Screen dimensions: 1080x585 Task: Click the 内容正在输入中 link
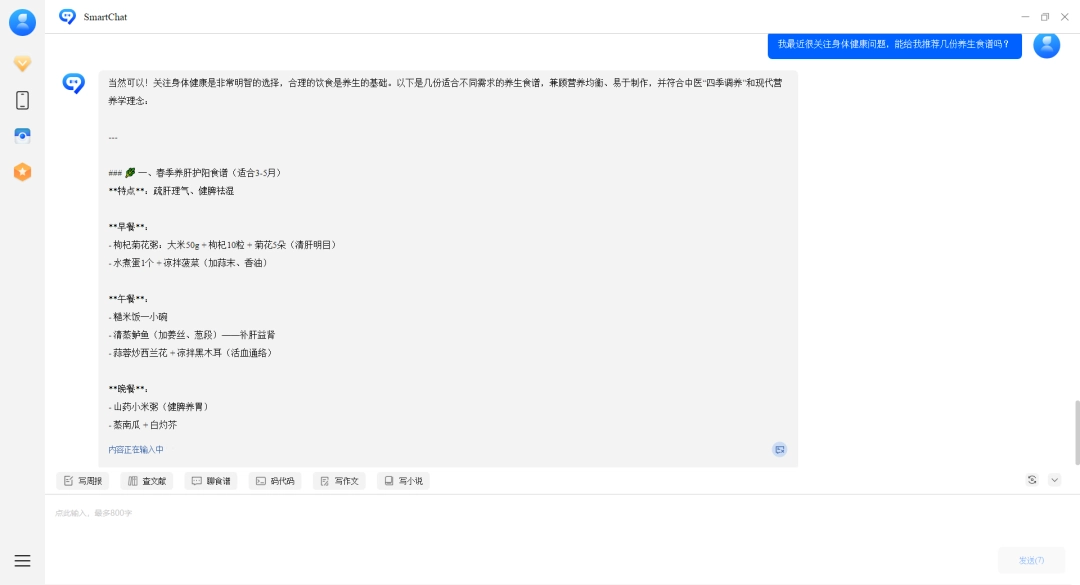[136, 449]
